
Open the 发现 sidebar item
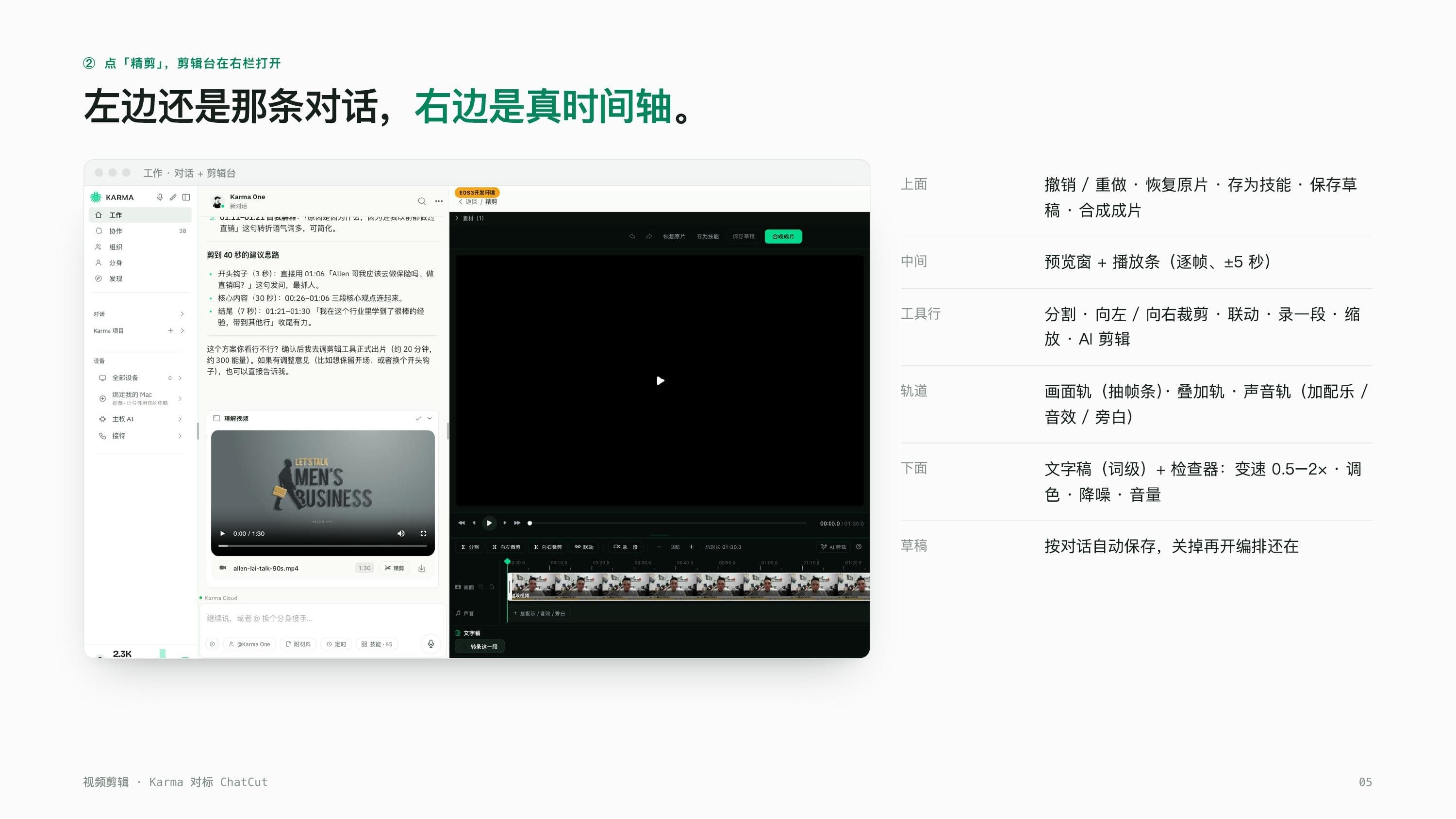(x=140, y=278)
